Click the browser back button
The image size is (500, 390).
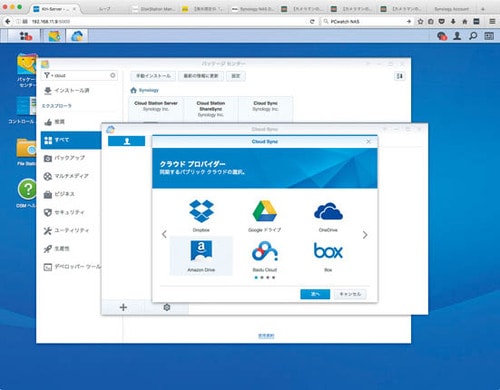coord(8,21)
